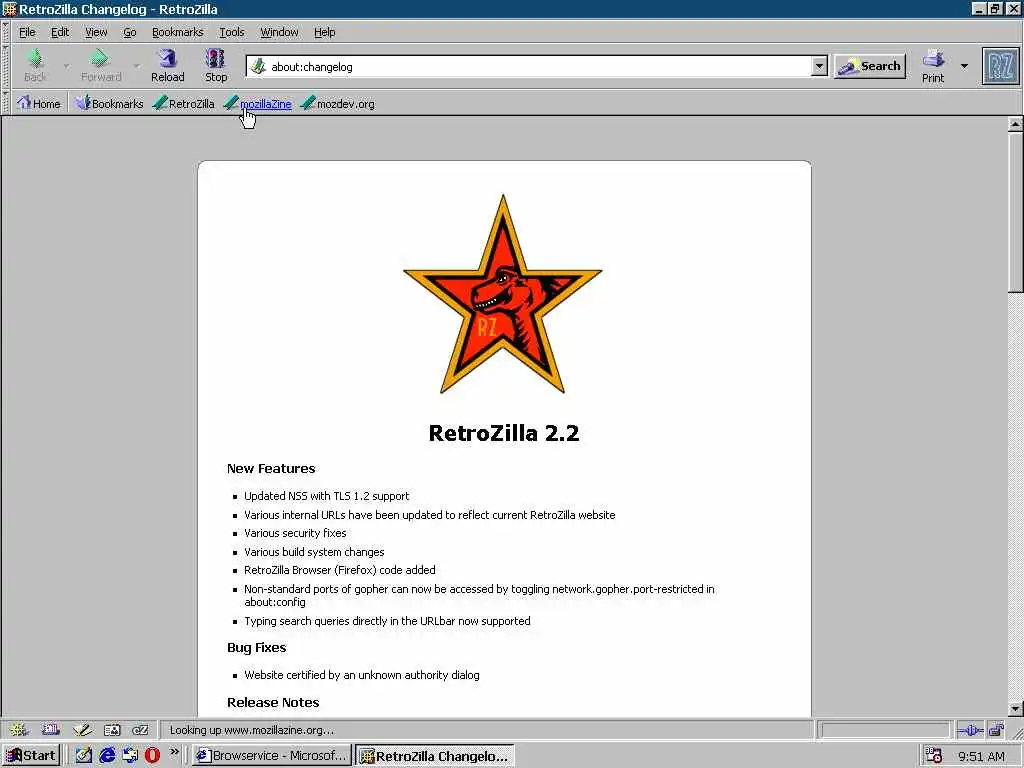The height and width of the screenshot is (768, 1024).
Task: Open the mozdev.org bookmark
Action: coord(338,103)
